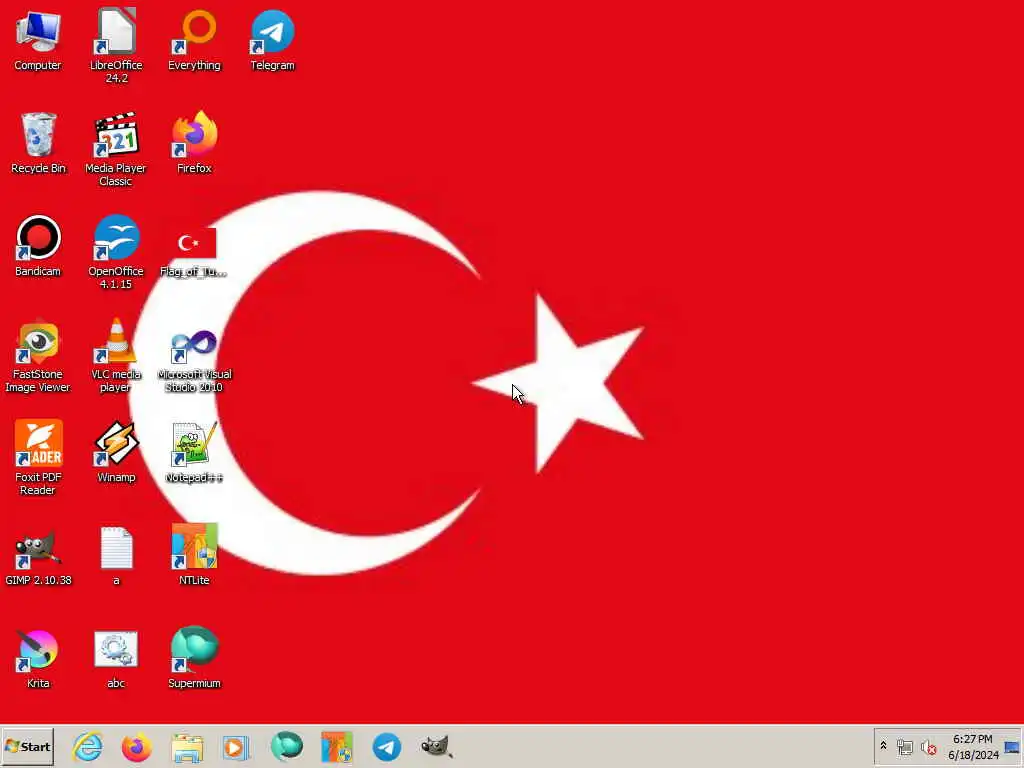Click the Show desktop tray button
Viewport: 1024px width, 768px height.
coord(1012,747)
